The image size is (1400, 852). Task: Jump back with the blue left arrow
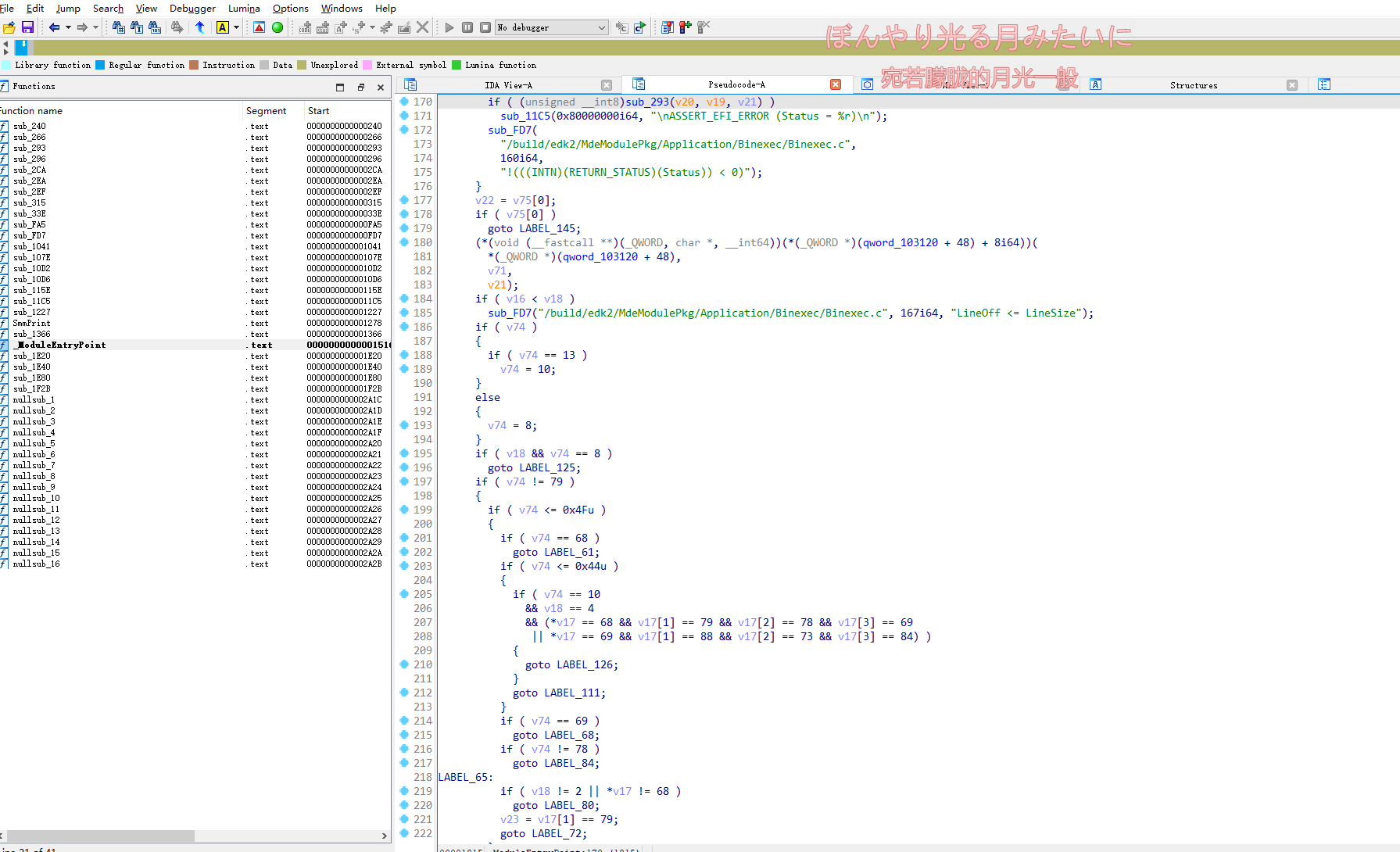tap(54, 27)
